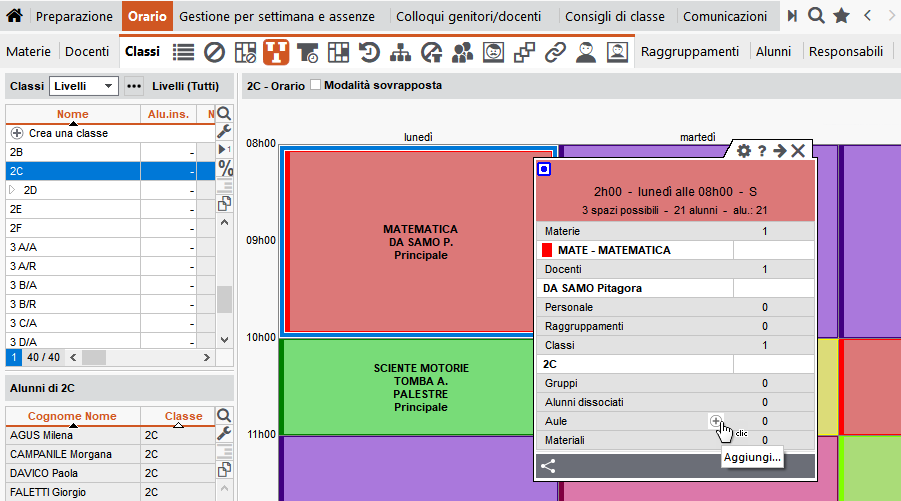The width and height of the screenshot is (901, 501).
Task: Switch to Docenti section
Action: [87, 52]
